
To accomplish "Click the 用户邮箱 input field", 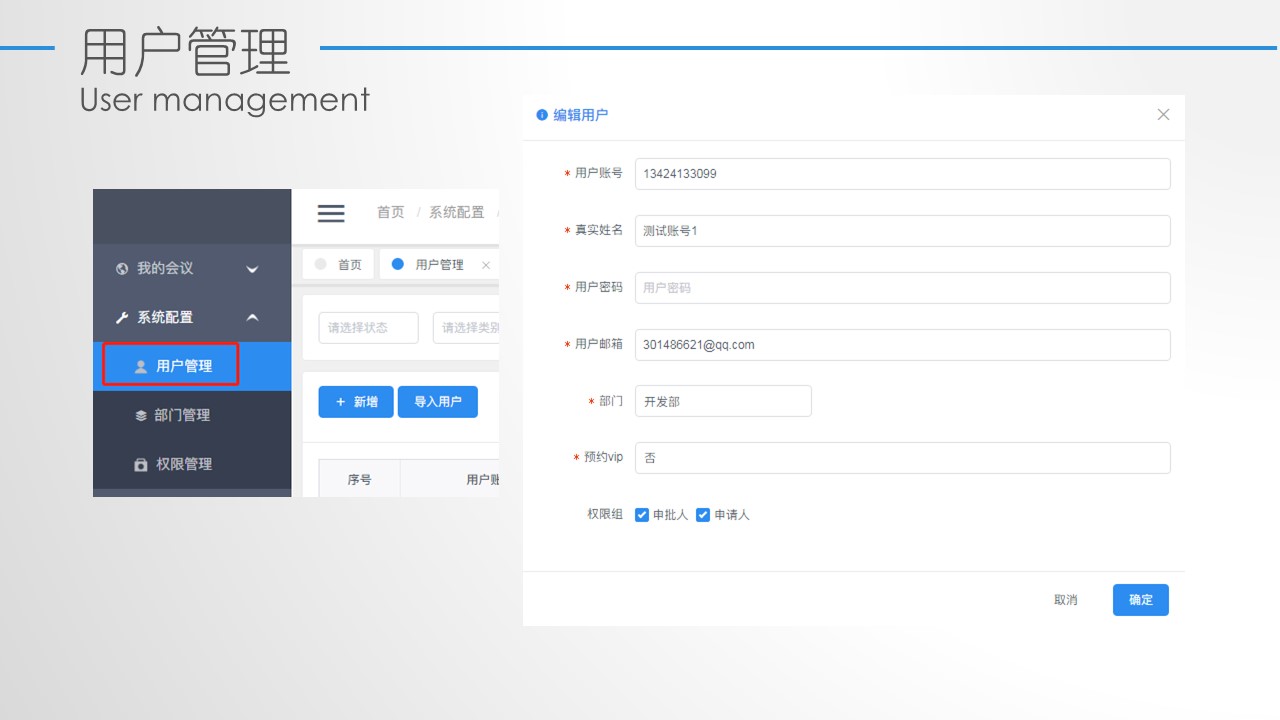I will click(x=902, y=345).
